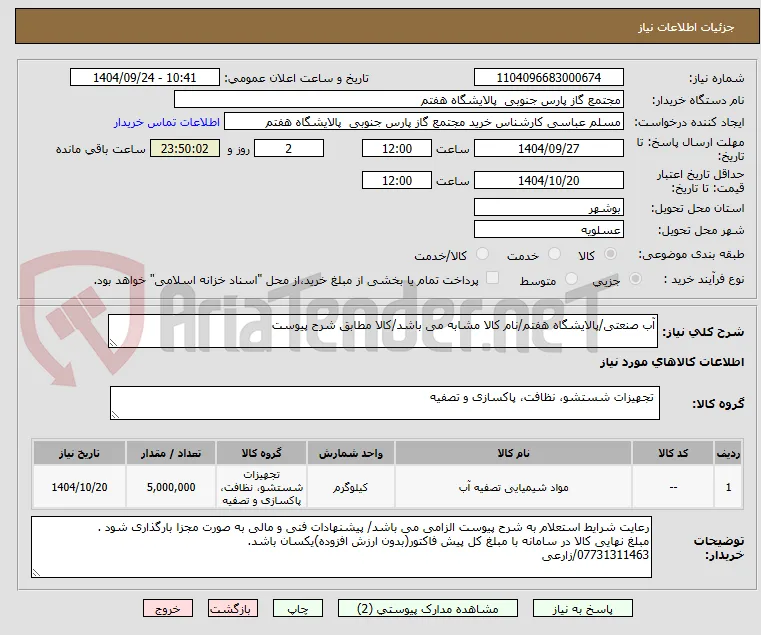Click the requester field مسلم عباسی
Viewport: 761px width, 635px height.
[423, 122]
